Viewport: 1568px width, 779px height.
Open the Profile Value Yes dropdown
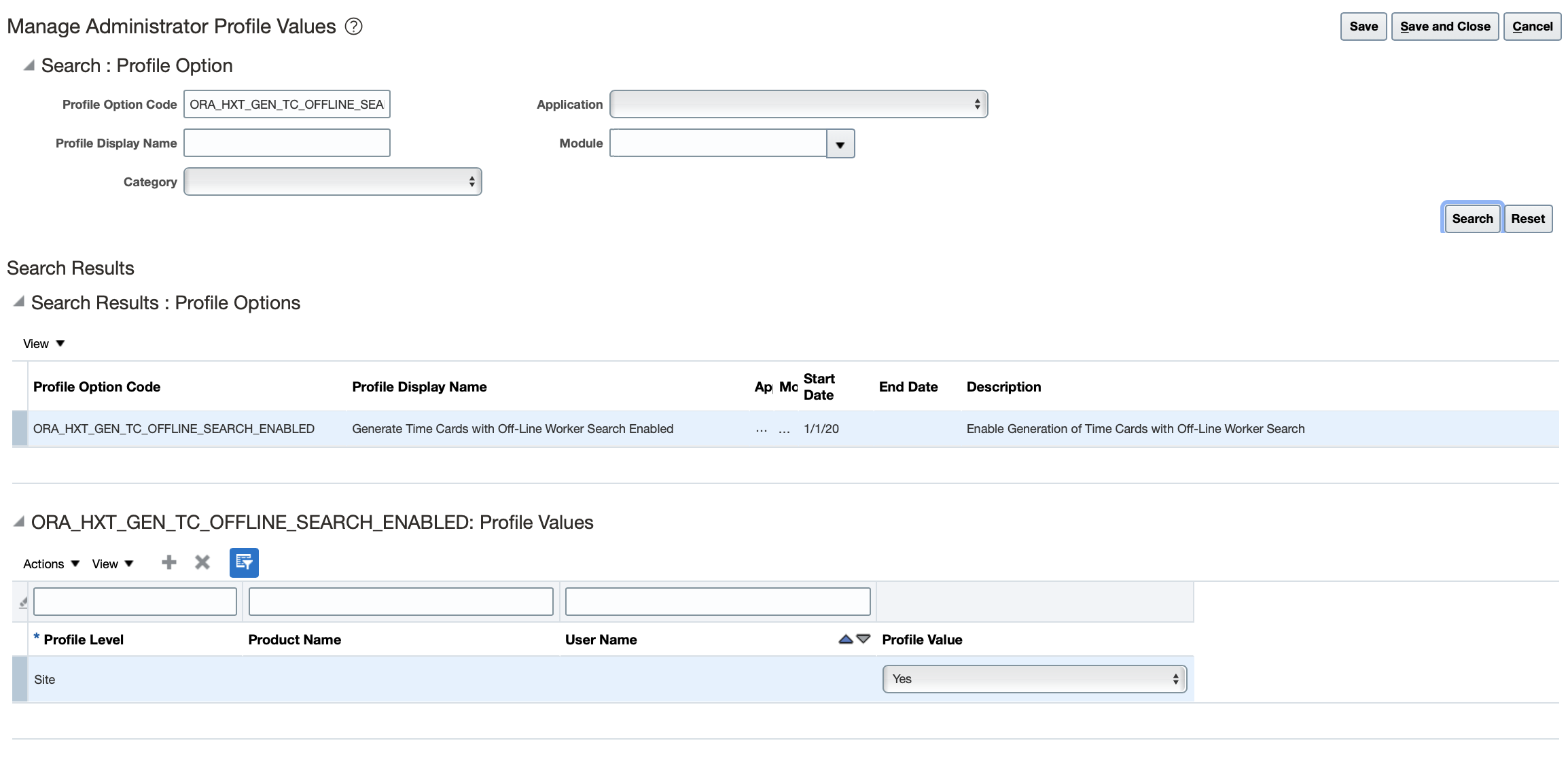click(1034, 679)
